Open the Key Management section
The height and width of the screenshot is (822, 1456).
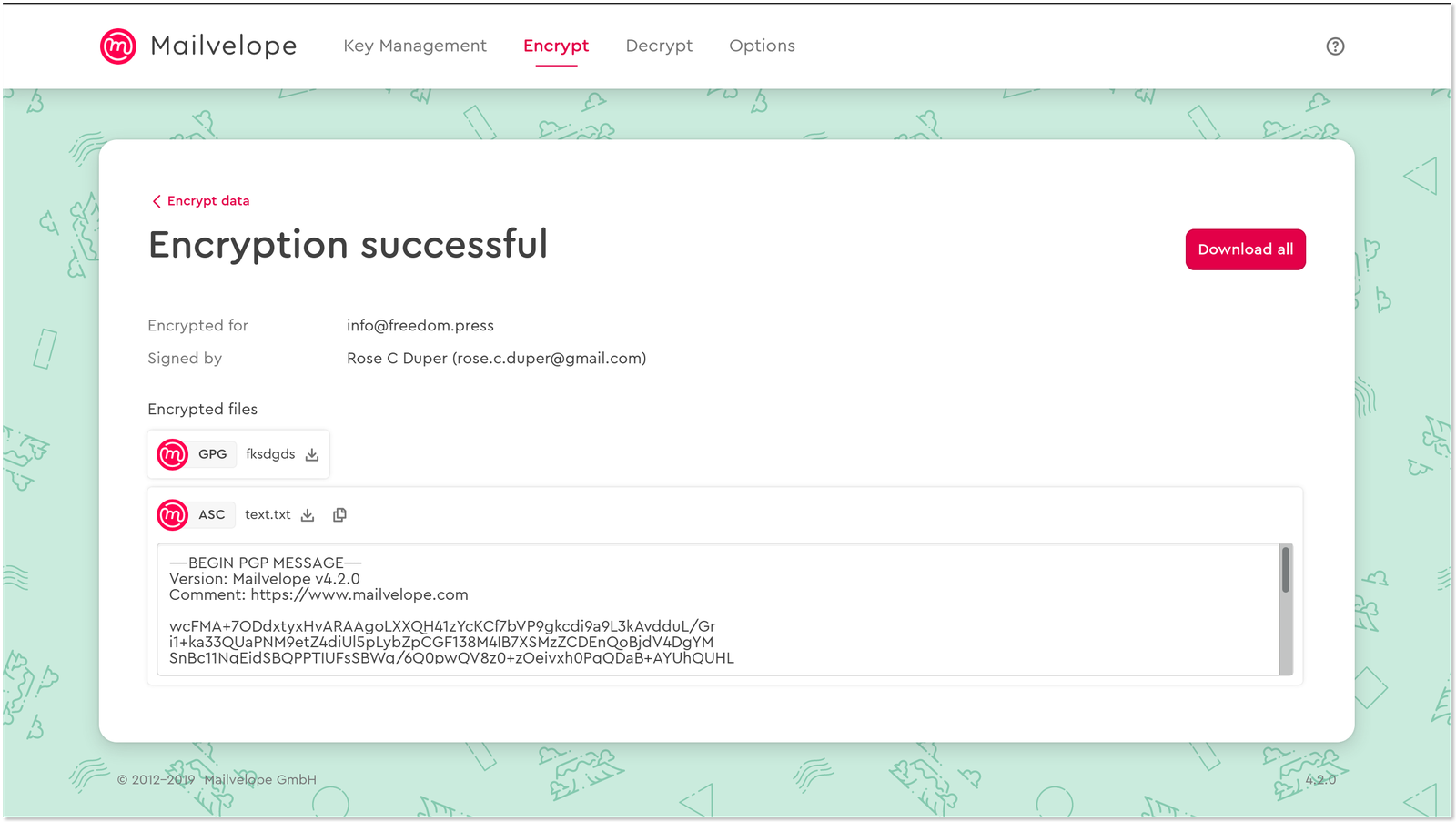415,46
